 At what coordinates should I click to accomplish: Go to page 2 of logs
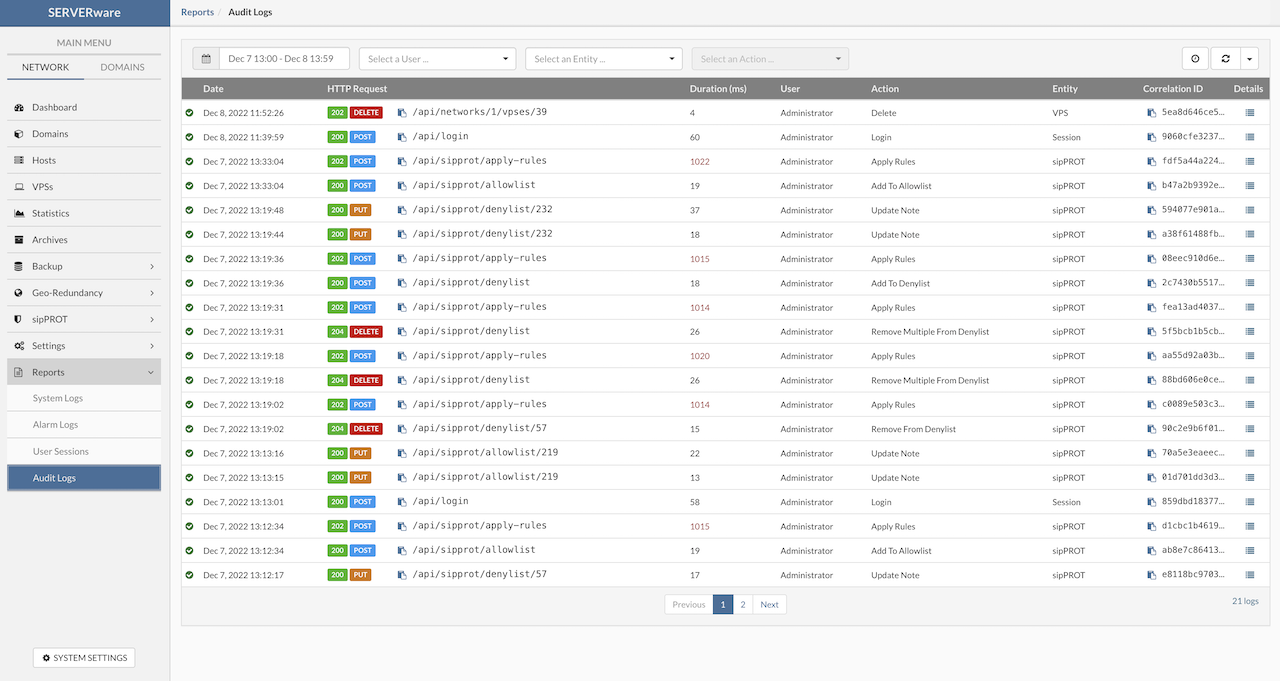[x=742, y=604]
